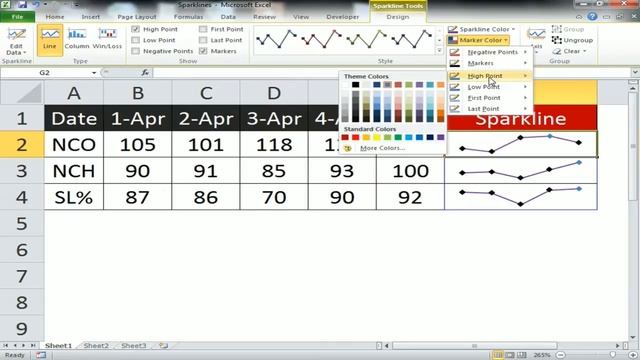
Task: Switch to Sheet3 worksheet tab
Action: (x=133, y=346)
